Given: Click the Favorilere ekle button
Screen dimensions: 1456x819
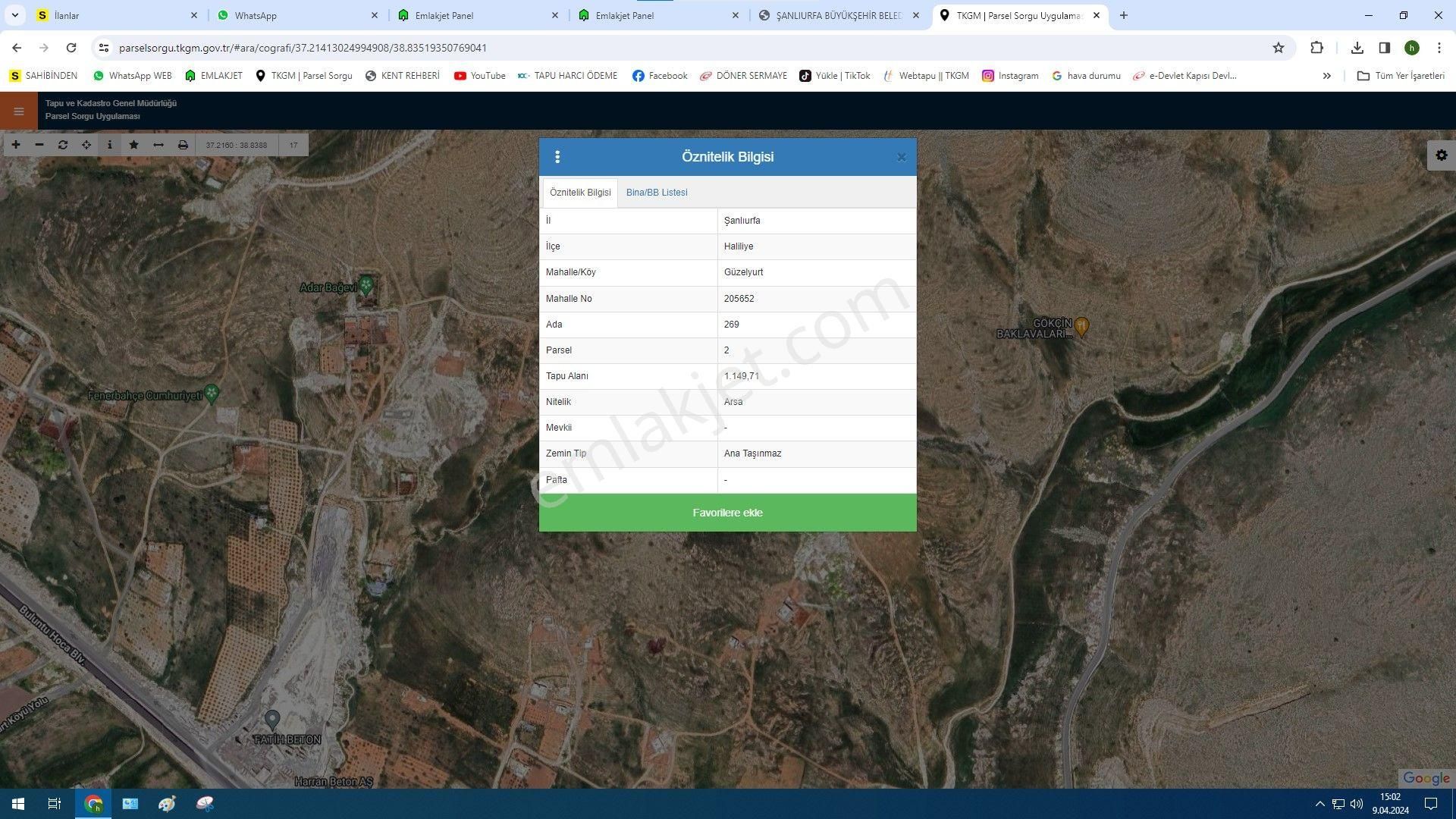Looking at the screenshot, I should click(728, 512).
